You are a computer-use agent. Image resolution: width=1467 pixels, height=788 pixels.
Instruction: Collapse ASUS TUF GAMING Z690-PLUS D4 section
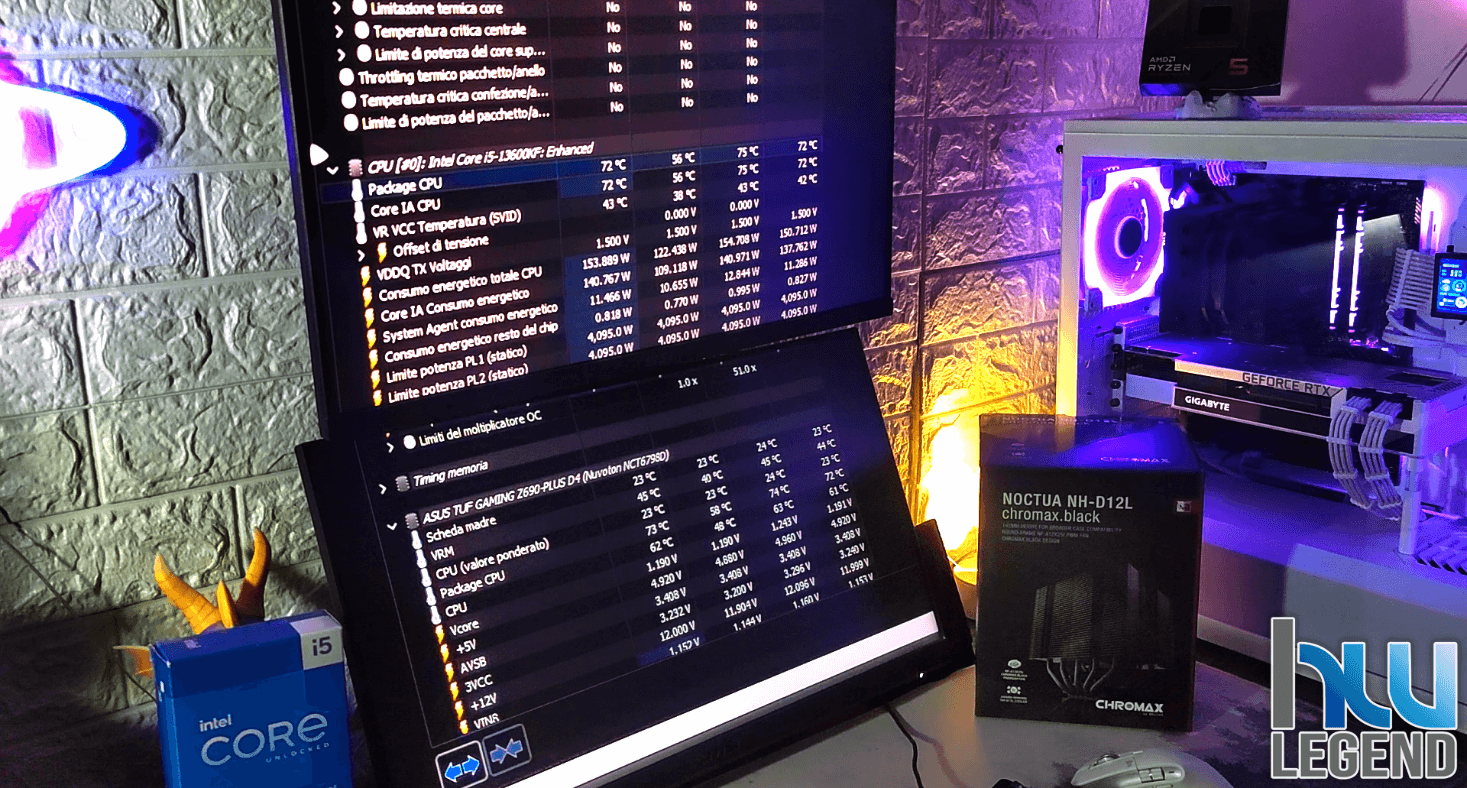pos(391,527)
